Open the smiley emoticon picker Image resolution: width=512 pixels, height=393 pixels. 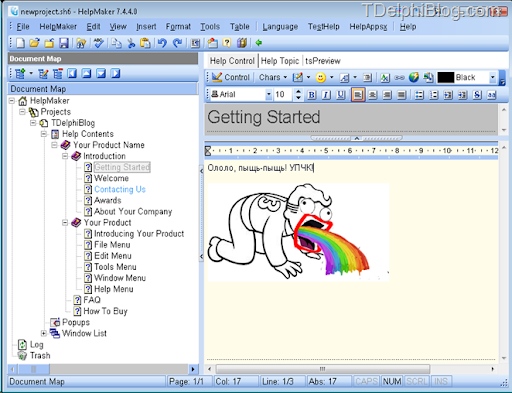click(321, 78)
